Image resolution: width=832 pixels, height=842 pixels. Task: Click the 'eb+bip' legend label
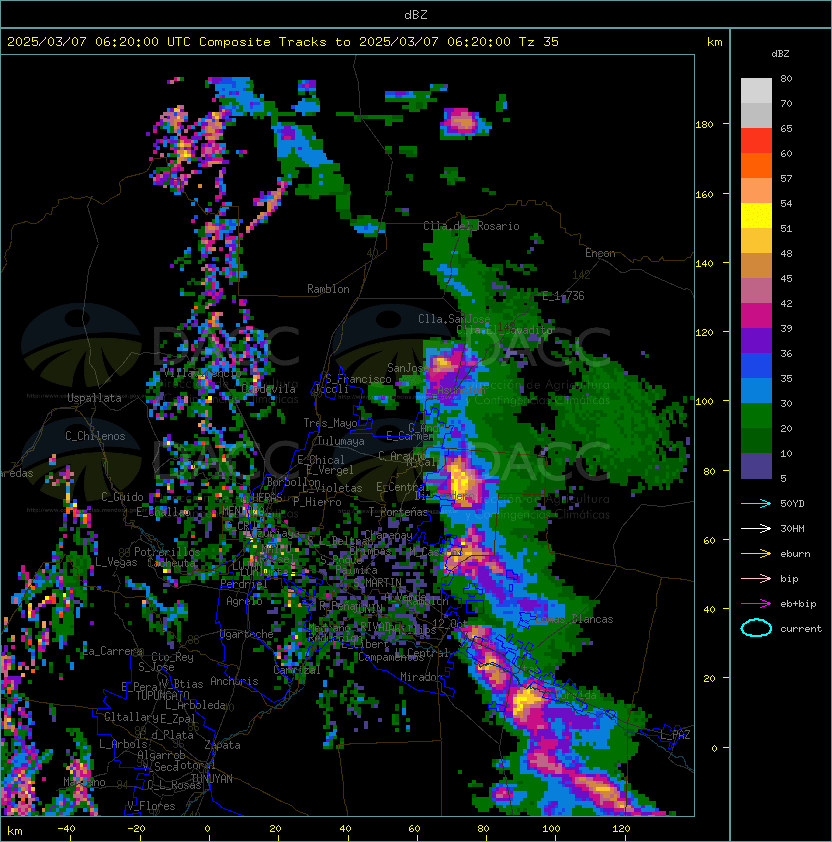[798, 604]
